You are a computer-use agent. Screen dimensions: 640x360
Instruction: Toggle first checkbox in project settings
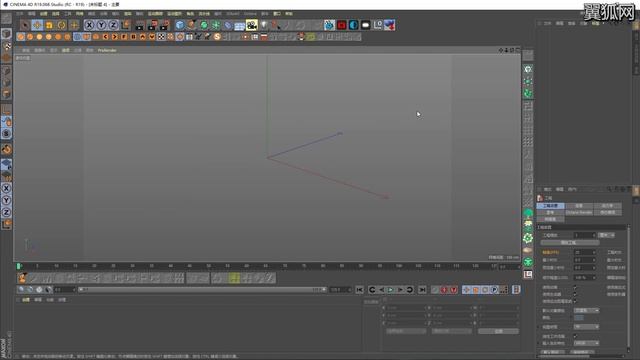(575, 287)
